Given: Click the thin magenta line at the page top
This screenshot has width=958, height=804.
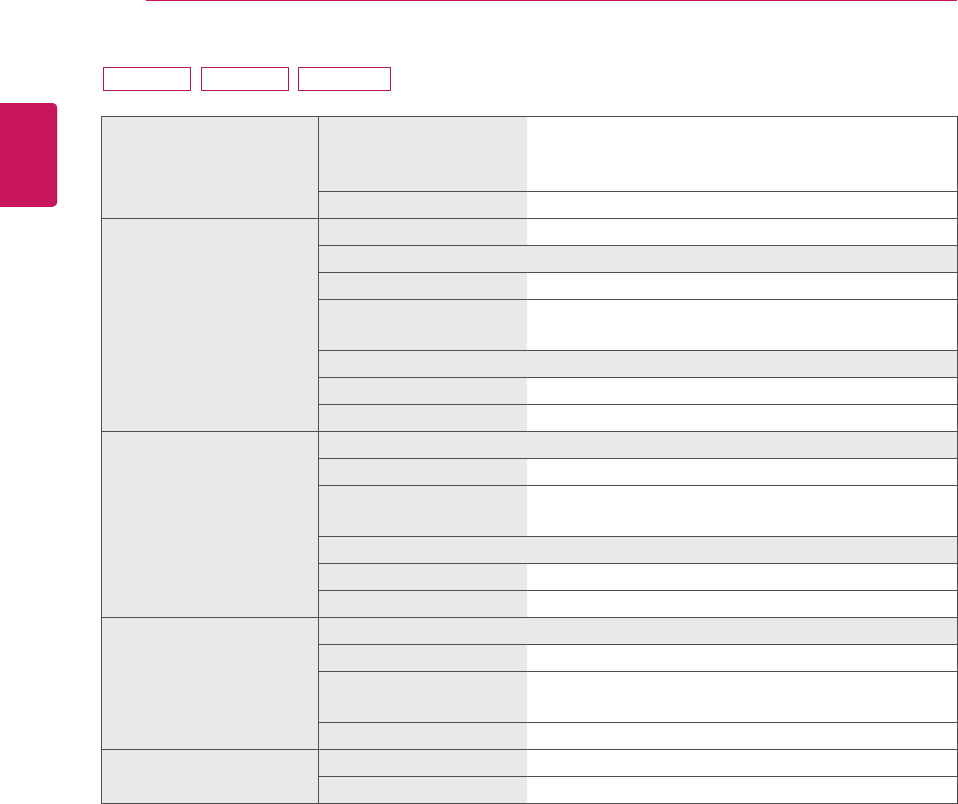Looking at the screenshot, I should click(x=551, y=1).
